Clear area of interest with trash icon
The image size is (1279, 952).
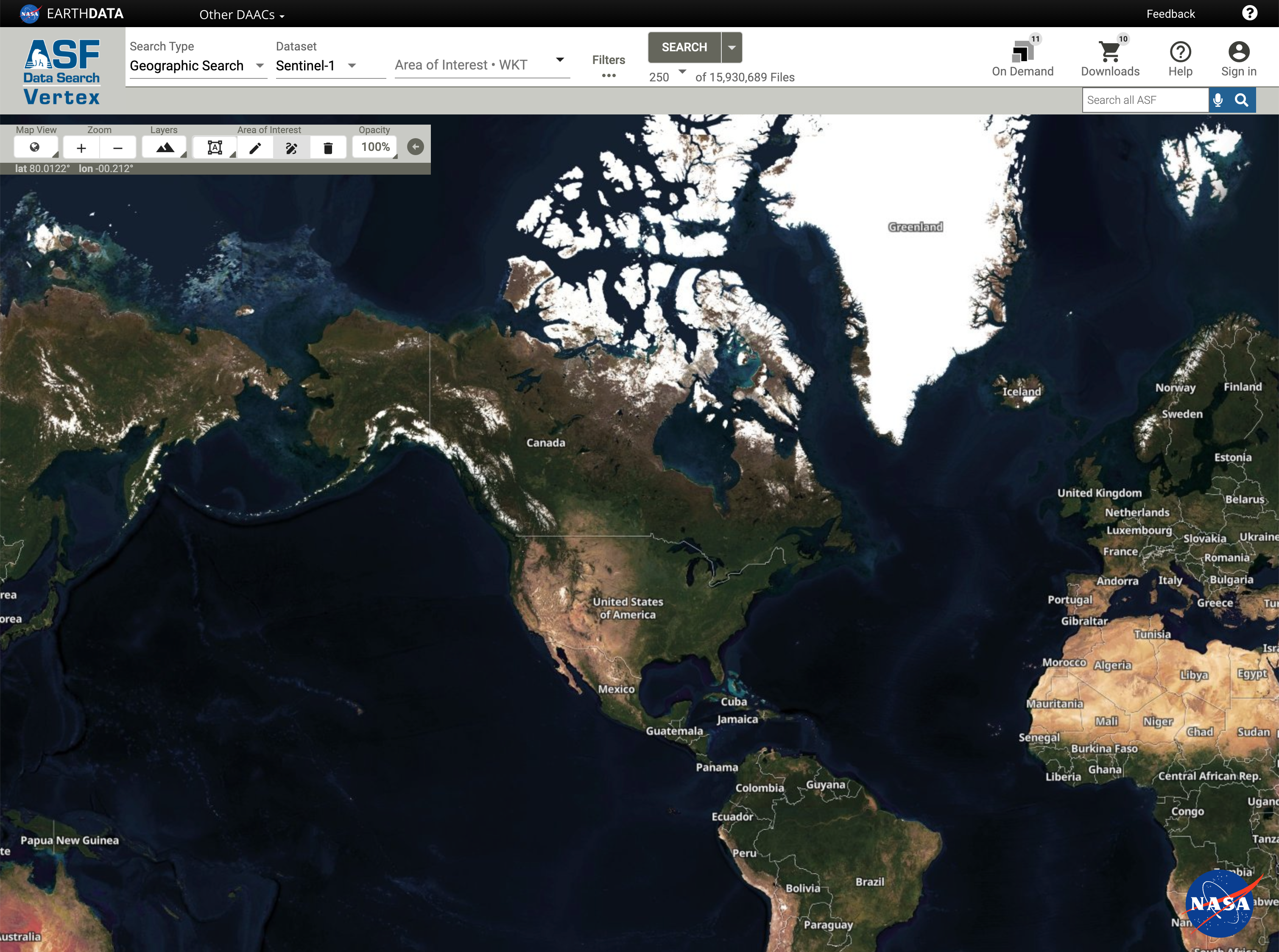coord(328,148)
